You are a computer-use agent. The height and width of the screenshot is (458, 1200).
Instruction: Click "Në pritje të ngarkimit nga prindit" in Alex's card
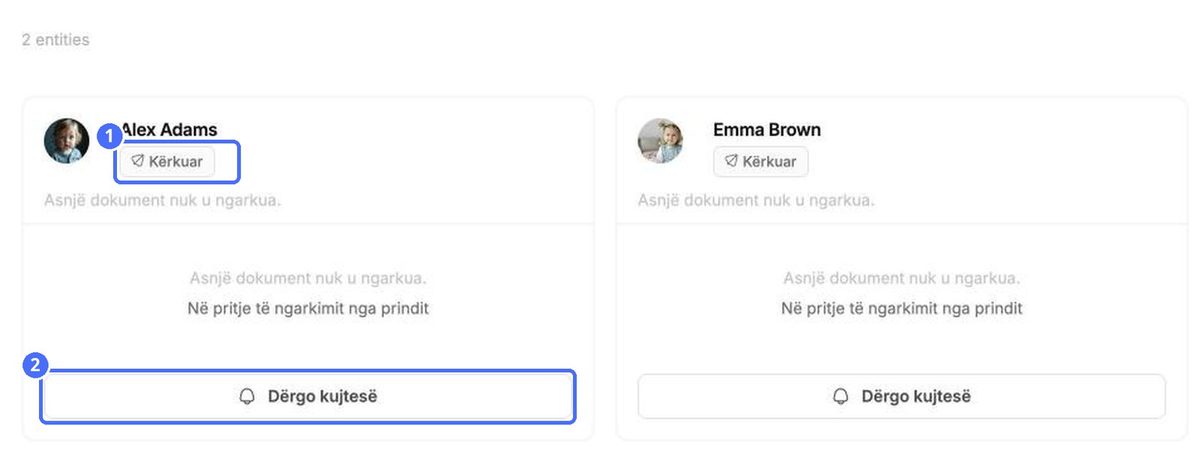[308, 308]
